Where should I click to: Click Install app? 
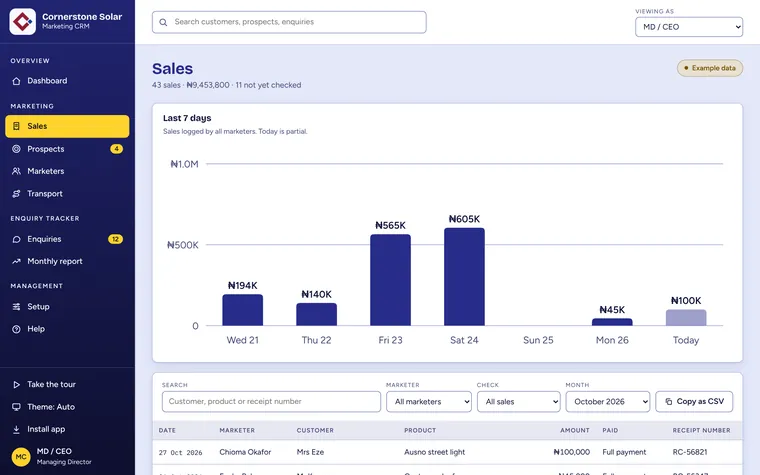67,429
